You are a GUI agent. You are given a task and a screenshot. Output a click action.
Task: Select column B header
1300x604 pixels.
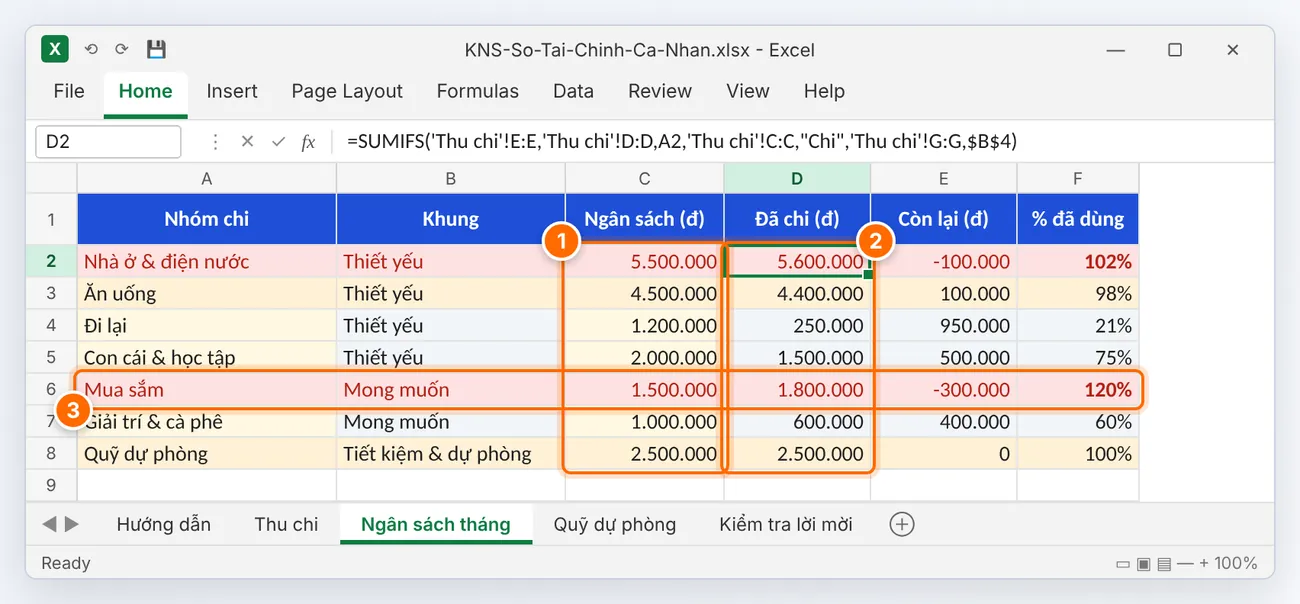tap(451, 179)
